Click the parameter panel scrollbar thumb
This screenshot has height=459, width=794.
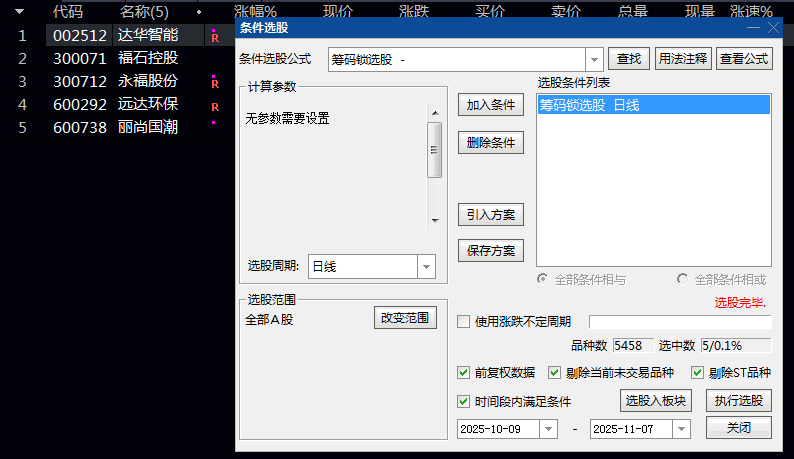point(435,150)
